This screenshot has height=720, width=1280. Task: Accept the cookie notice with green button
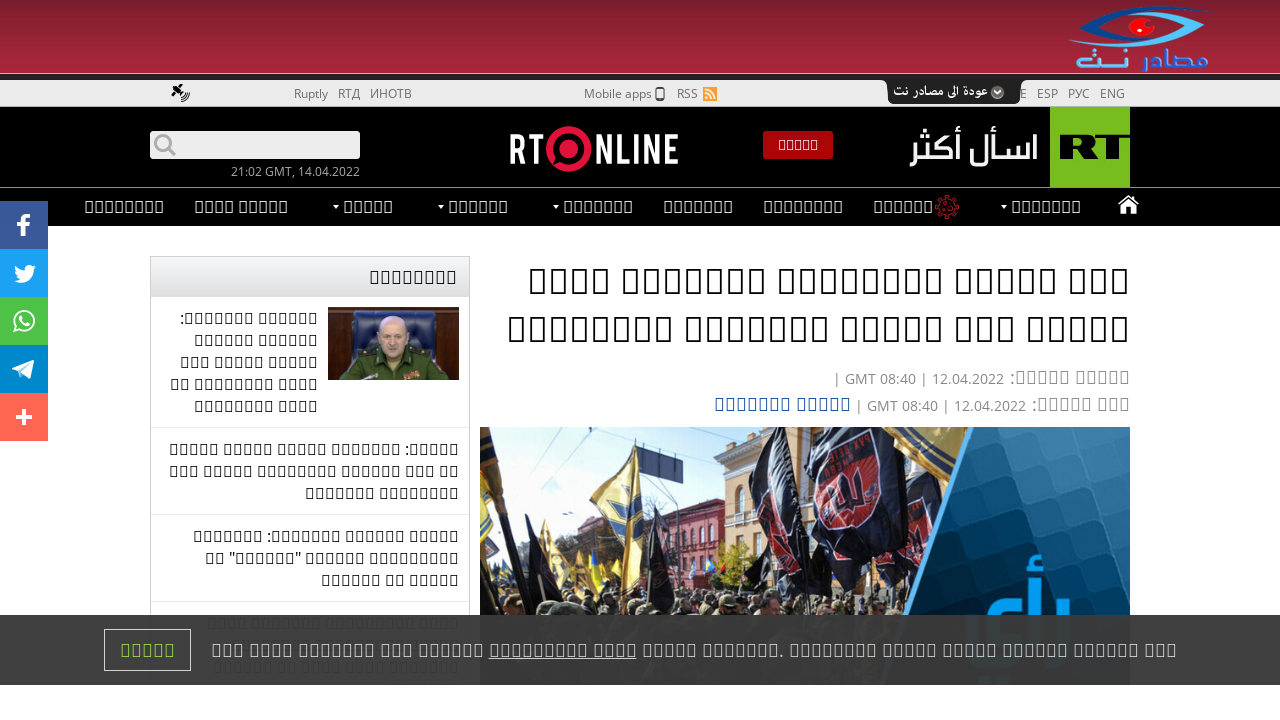pyautogui.click(x=147, y=650)
